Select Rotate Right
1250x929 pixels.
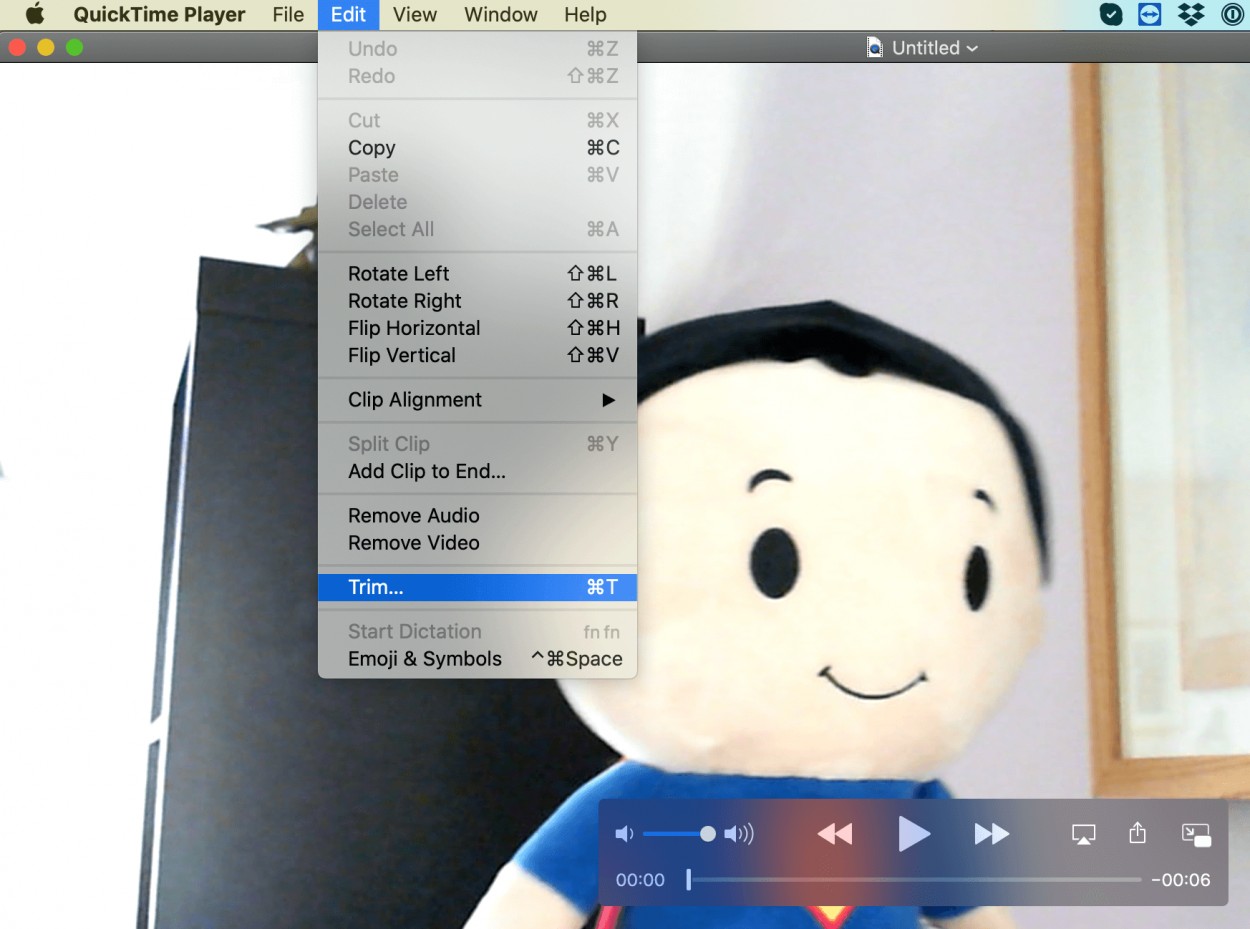click(477, 301)
